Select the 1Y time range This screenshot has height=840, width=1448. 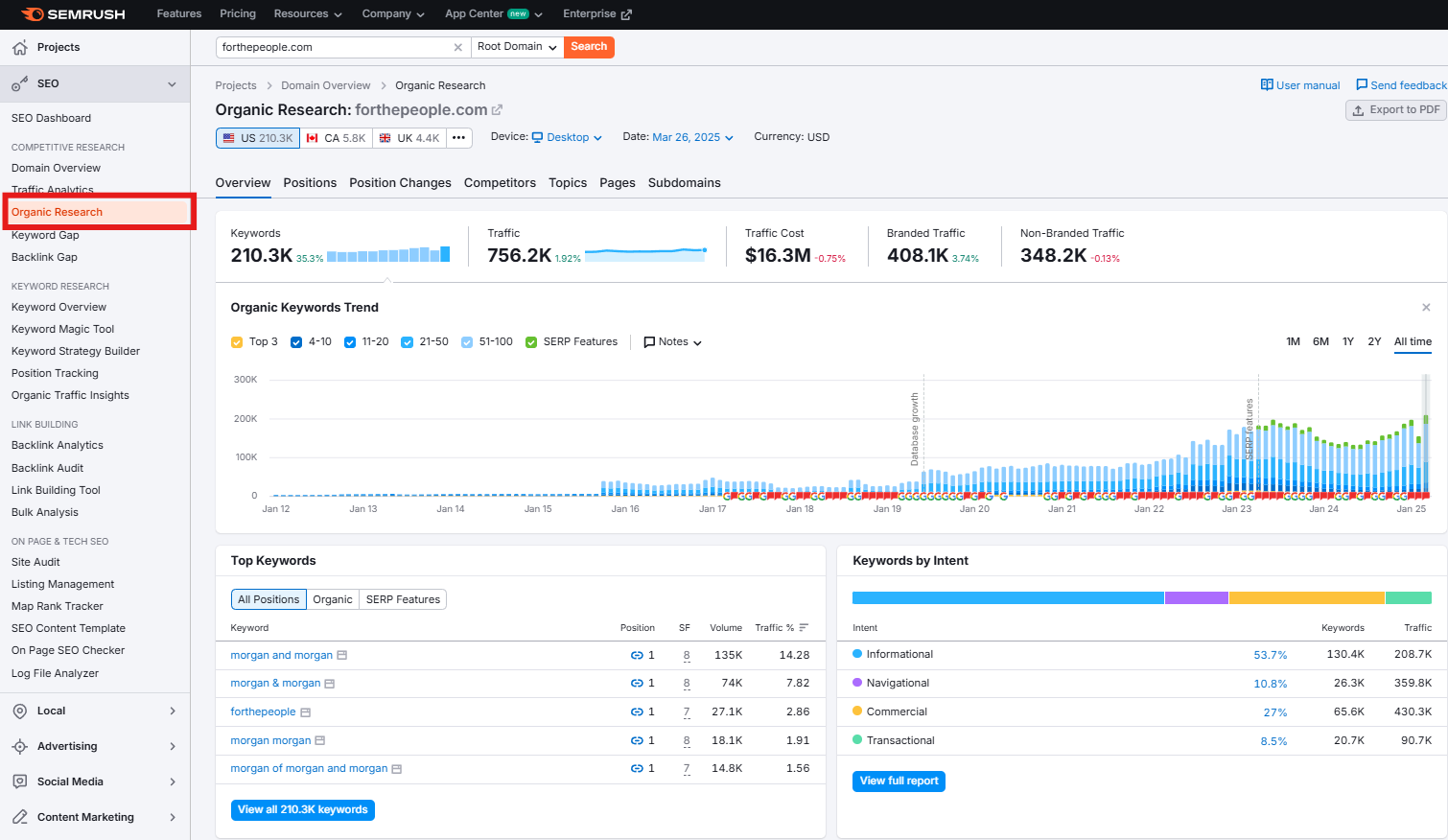[x=1348, y=342]
